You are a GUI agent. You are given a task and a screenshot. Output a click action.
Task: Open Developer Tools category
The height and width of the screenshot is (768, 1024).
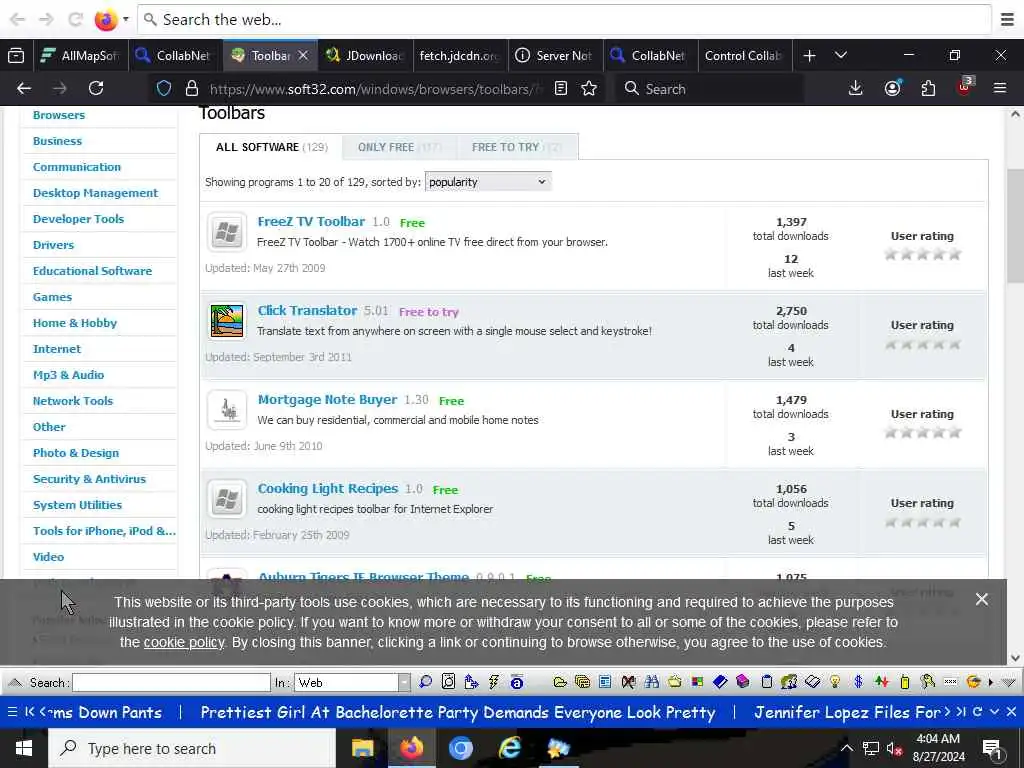pos(78,219)
